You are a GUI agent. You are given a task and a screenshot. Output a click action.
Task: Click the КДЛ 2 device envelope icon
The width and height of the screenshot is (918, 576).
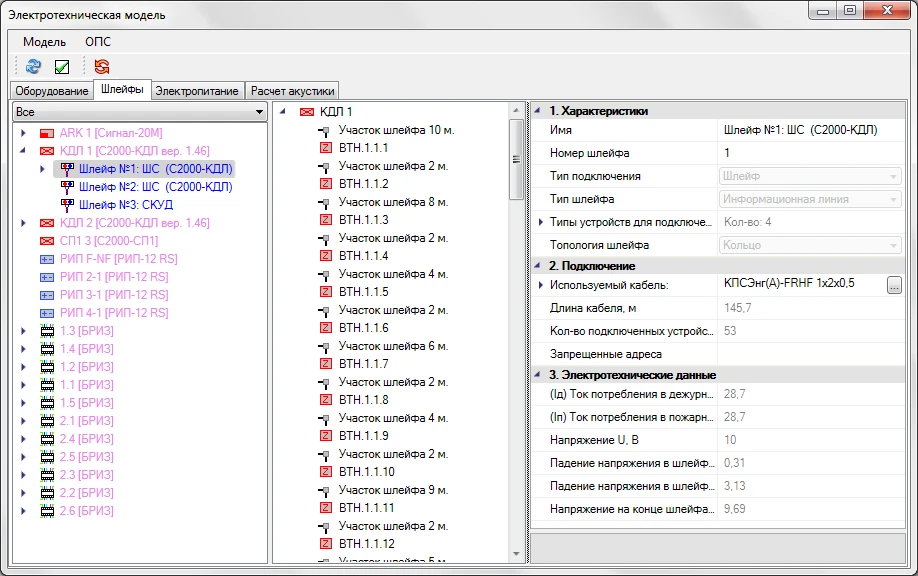click(46, 223)
